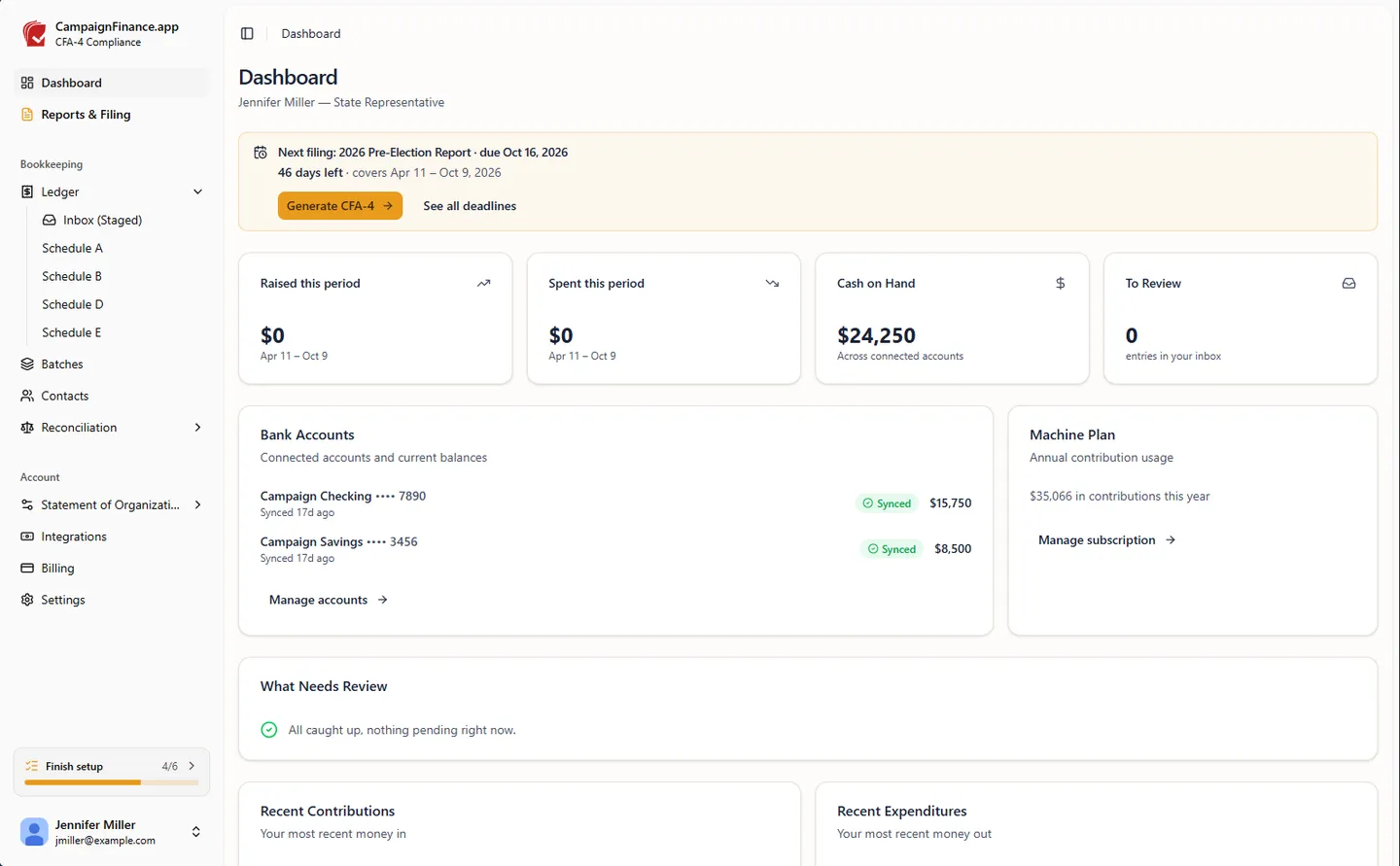Screen dimensions: 1400x866
Task: Click Jennifer Miller's avatar icon
Action: 34,832
